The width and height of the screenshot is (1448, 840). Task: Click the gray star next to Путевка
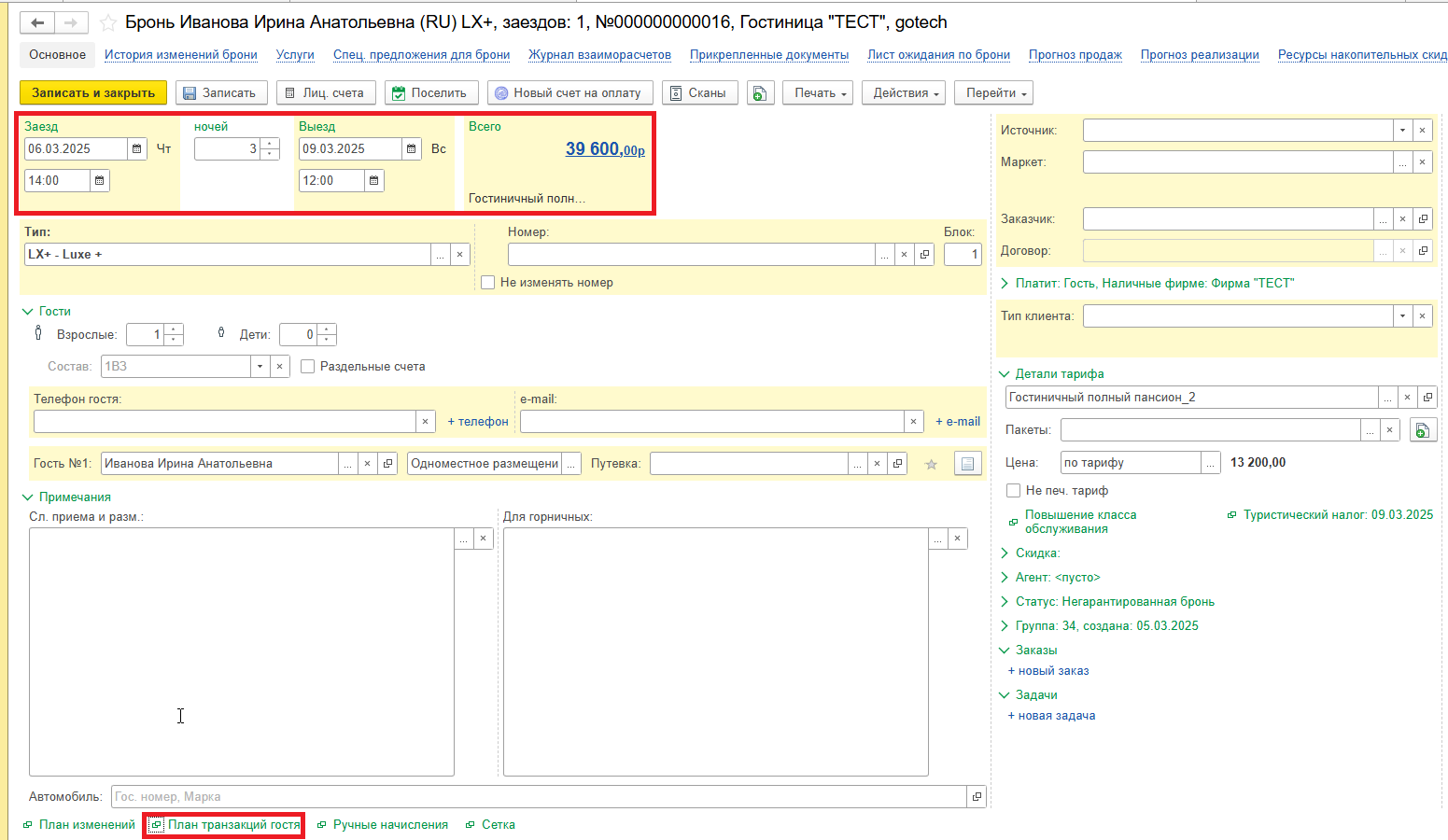coord(931,464)
